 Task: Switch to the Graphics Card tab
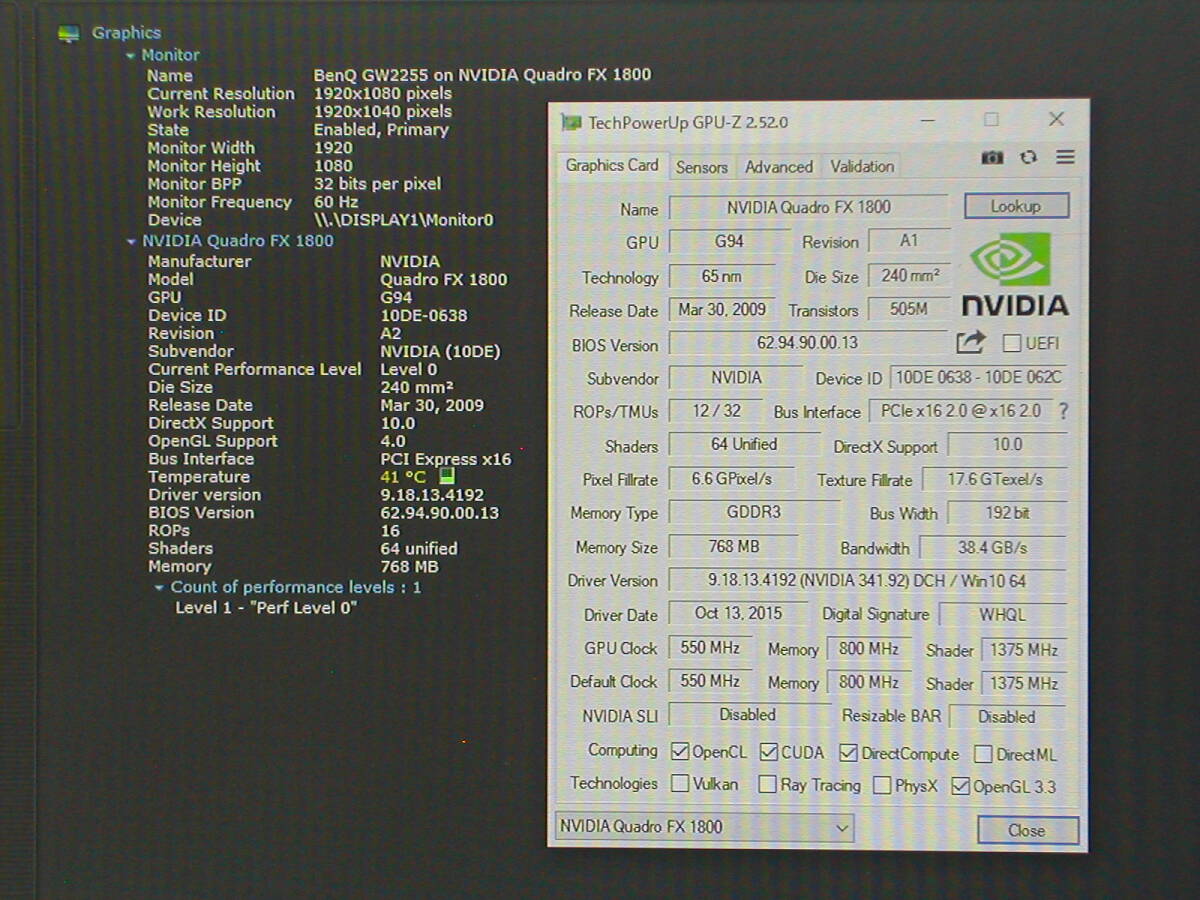[x=612, y=165]
